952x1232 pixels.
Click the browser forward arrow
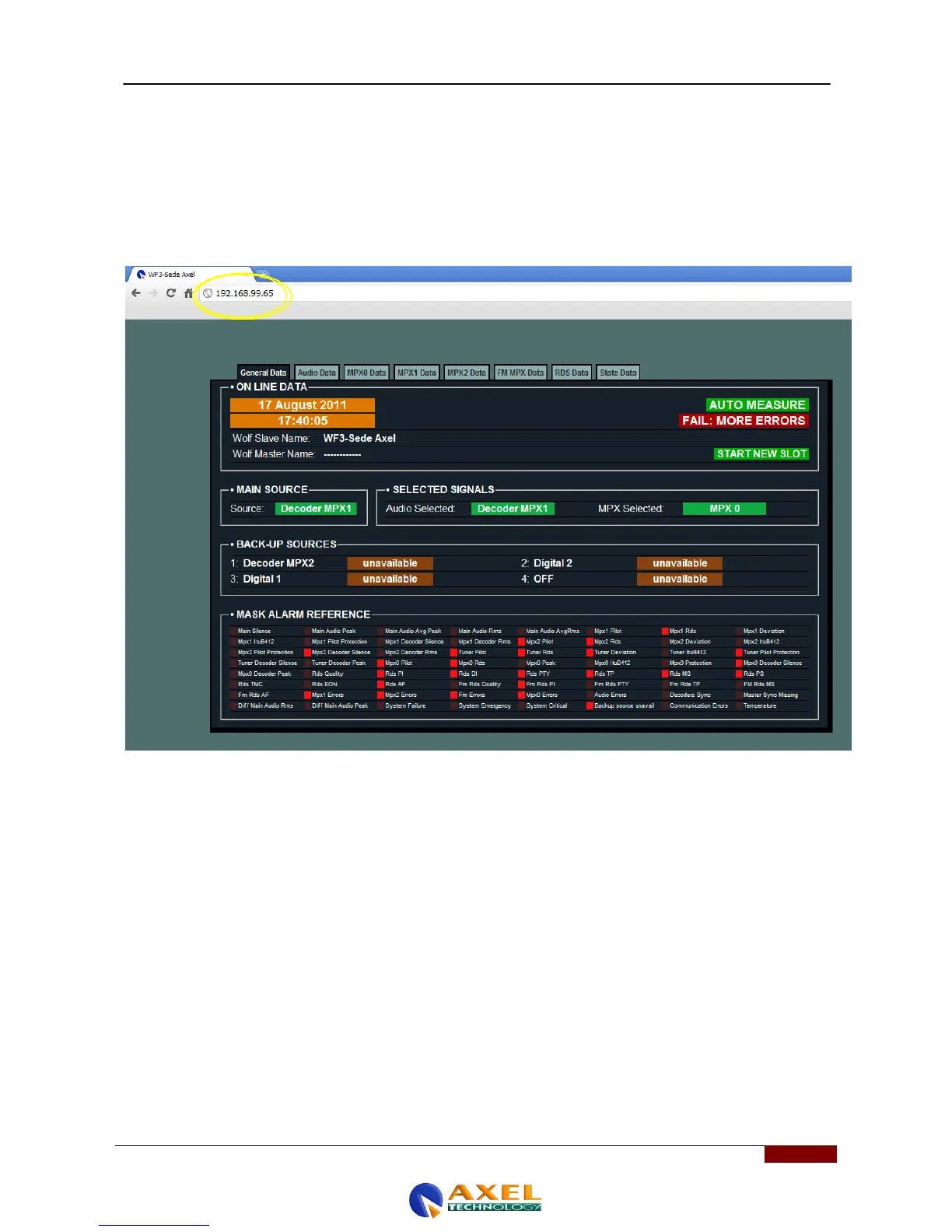pyautogui.click(x=153, y=293)
